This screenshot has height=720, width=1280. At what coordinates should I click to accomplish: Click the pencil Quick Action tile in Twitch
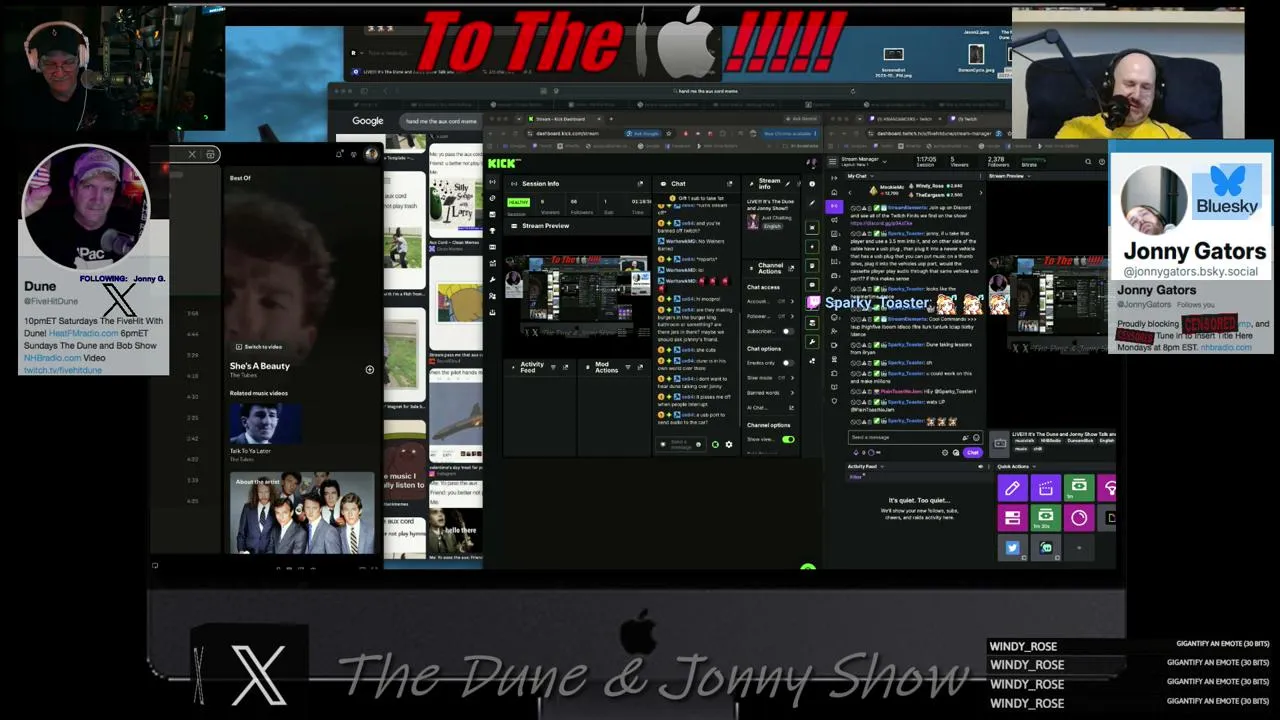1012,488
